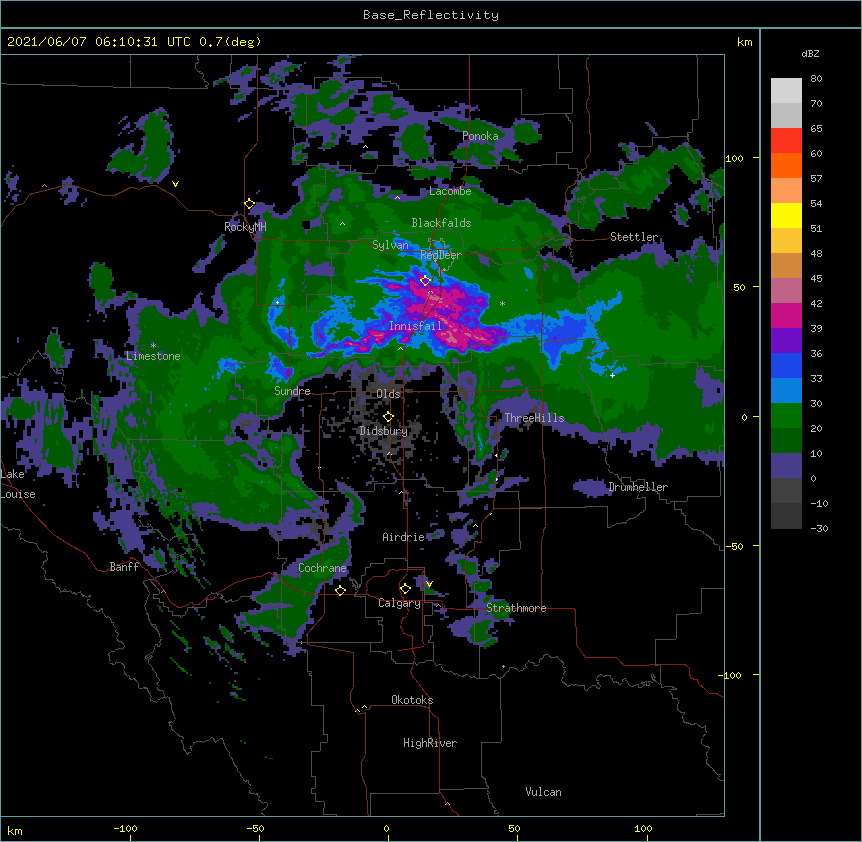Select the bright green 30 dBZ legend swatch

click(x=786, y=416)
